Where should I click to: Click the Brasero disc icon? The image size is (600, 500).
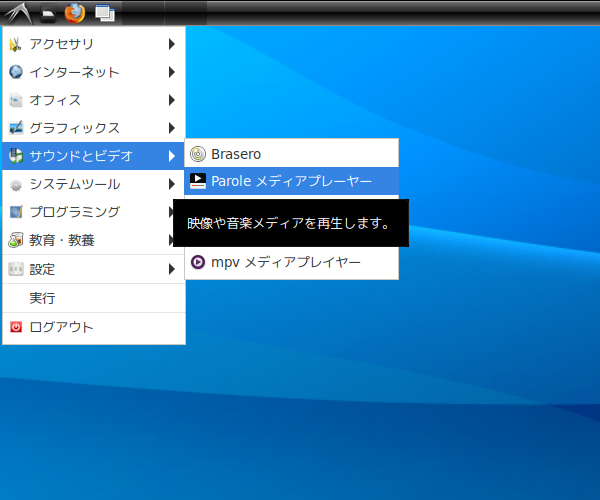click(x=198, y=154)
